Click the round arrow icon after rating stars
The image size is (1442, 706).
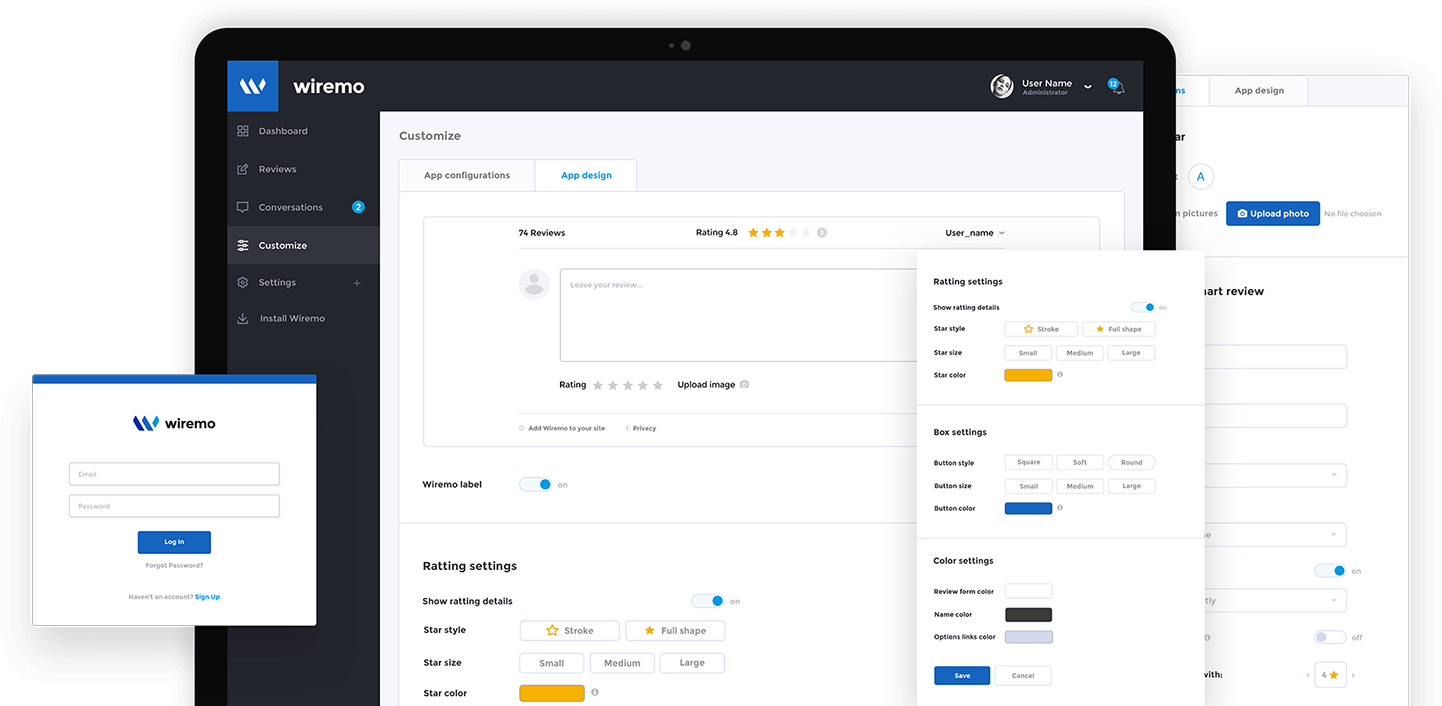click(822, 232)
